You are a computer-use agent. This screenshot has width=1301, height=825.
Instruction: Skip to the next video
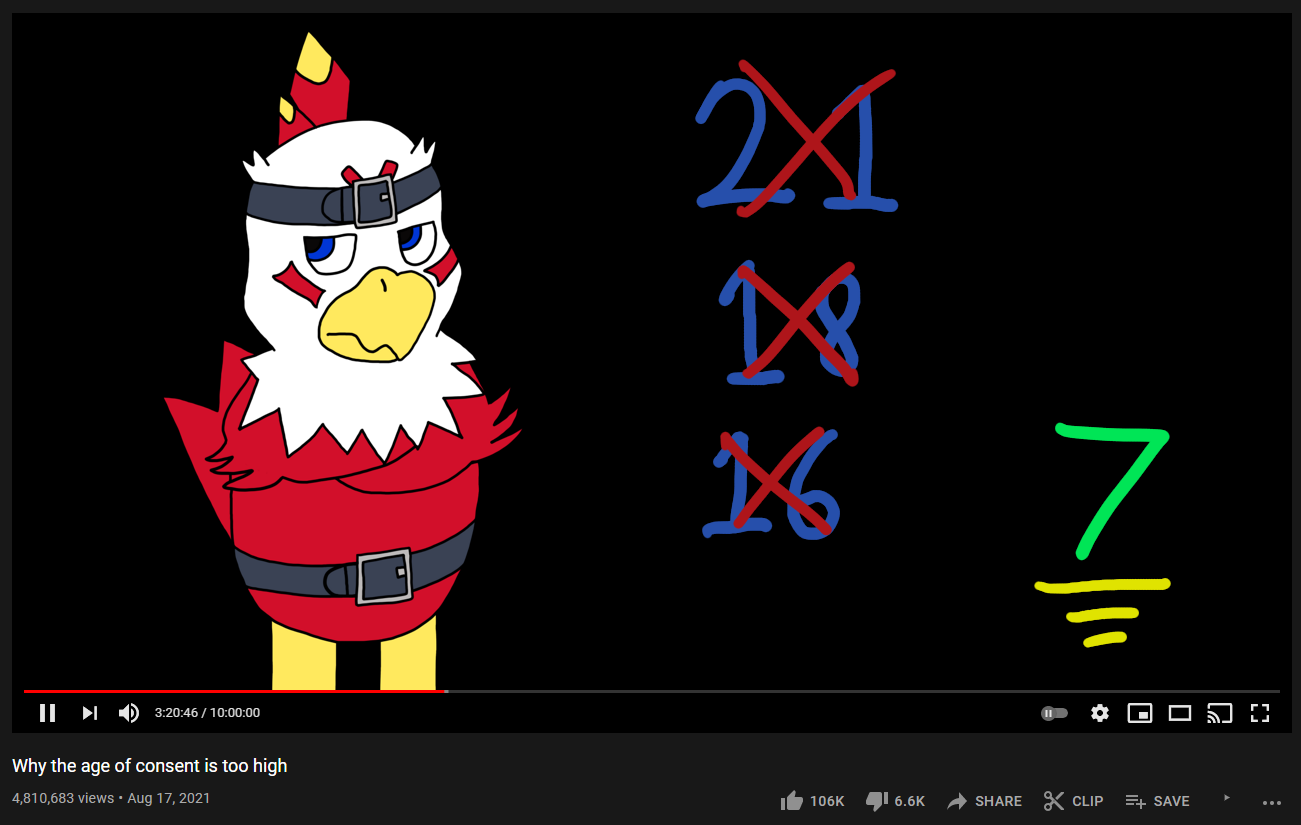point(90,713)
